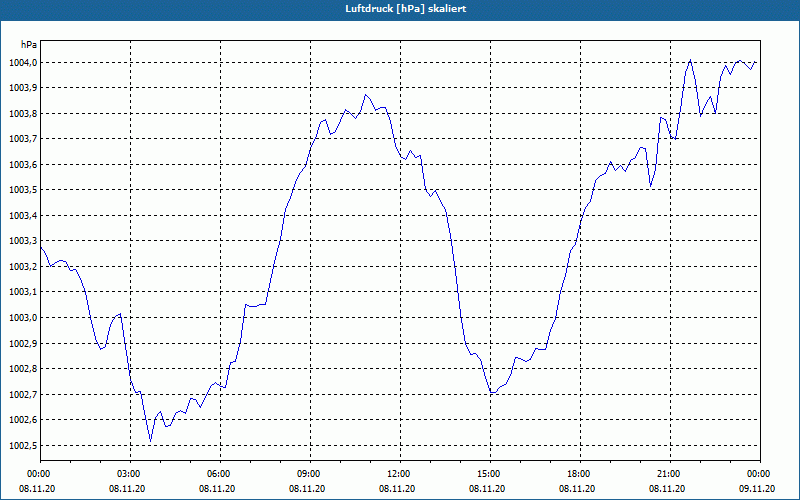Select the '09.11.20' date label

point(757,489)
